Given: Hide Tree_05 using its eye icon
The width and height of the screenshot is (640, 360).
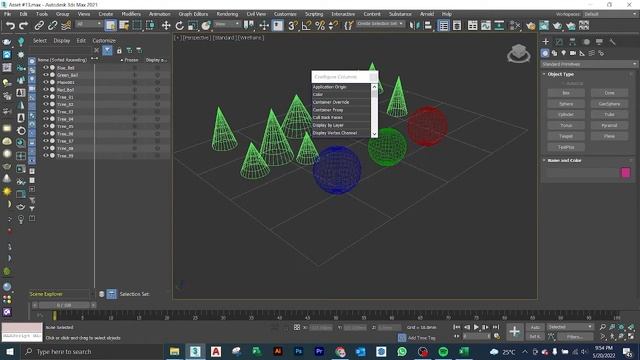Looking at the screenshot, I should pos(46,126).
